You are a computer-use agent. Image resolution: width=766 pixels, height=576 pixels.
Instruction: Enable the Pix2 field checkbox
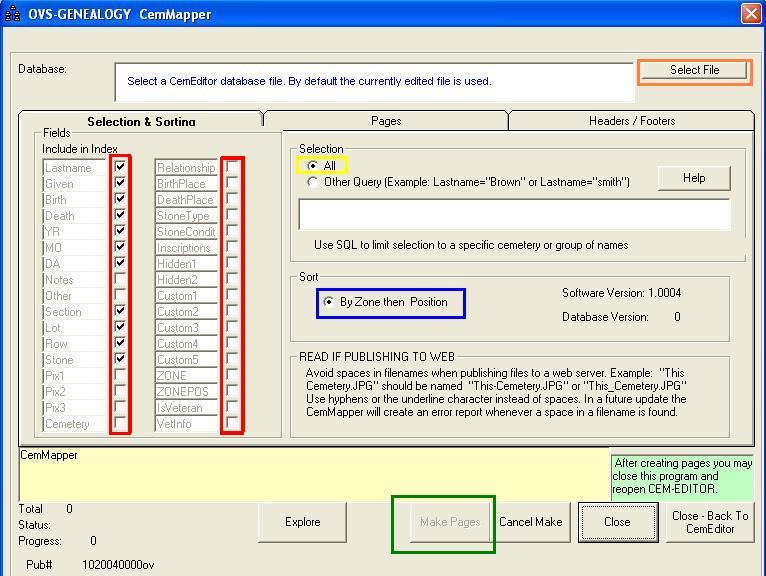(x=120, y=391)
